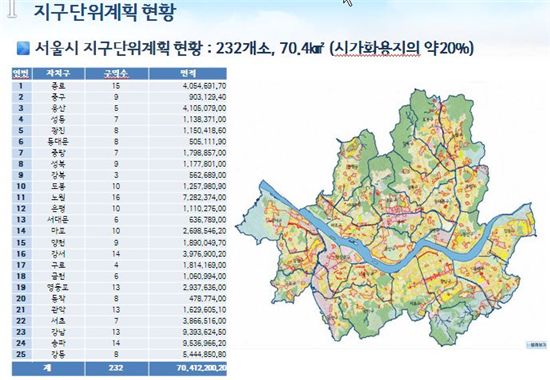Click the 영등포 district cell
The image size is (550, 380).
coord(58,287)
